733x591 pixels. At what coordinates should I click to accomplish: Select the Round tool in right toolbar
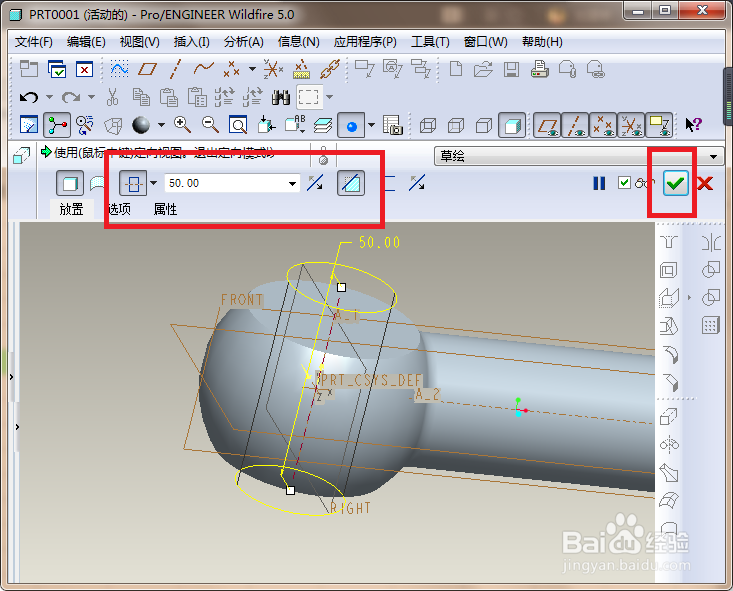tap(669, 354)
